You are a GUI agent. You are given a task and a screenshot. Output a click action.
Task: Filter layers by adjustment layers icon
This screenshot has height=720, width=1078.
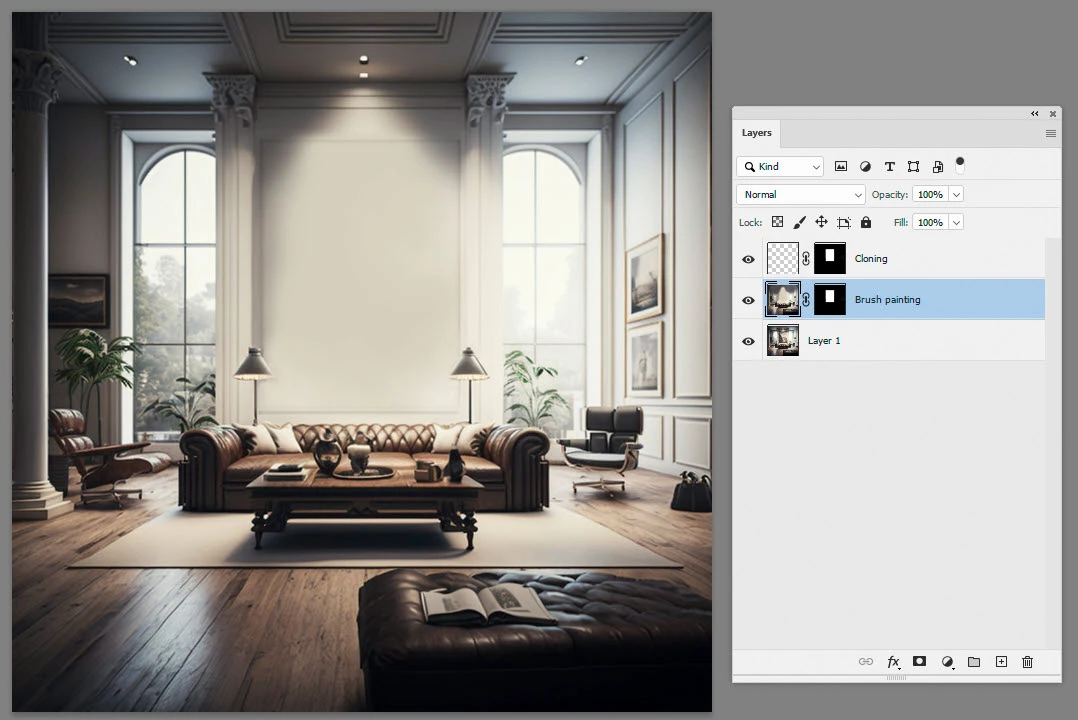(865, 166)
